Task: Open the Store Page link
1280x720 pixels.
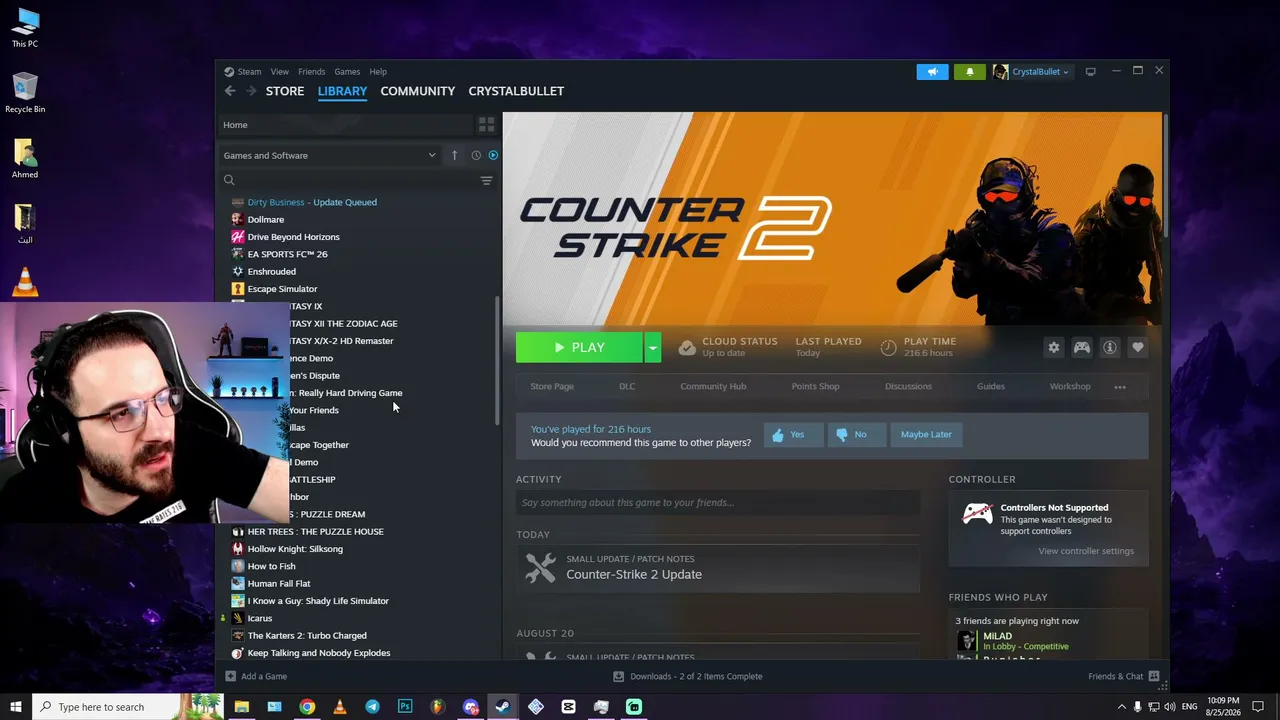Action: [552, 387]
